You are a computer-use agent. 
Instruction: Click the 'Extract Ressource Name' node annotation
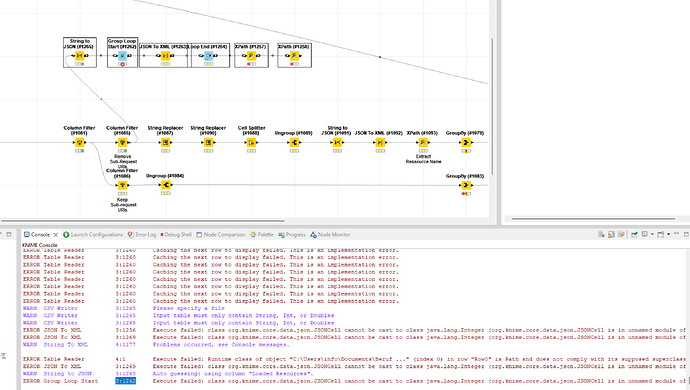pyautogui.click(x=423, y=159)
